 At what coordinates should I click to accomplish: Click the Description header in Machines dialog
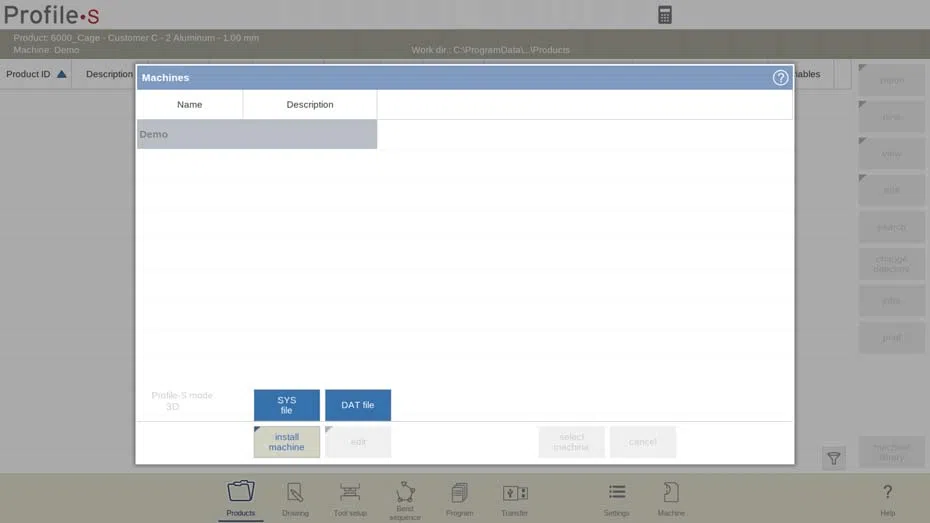click(x=310, y=104)
